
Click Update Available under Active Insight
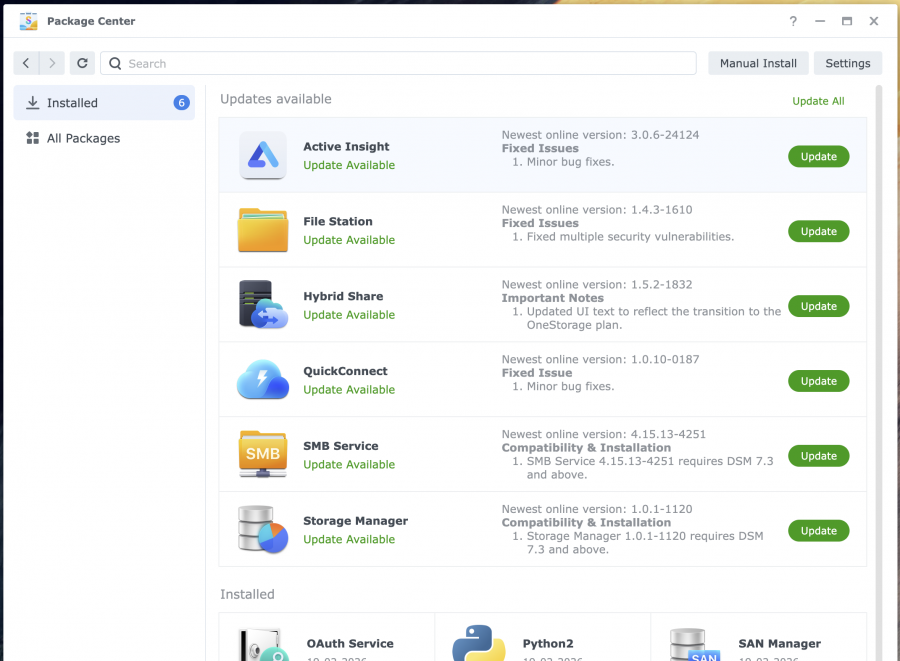[349, 165]
